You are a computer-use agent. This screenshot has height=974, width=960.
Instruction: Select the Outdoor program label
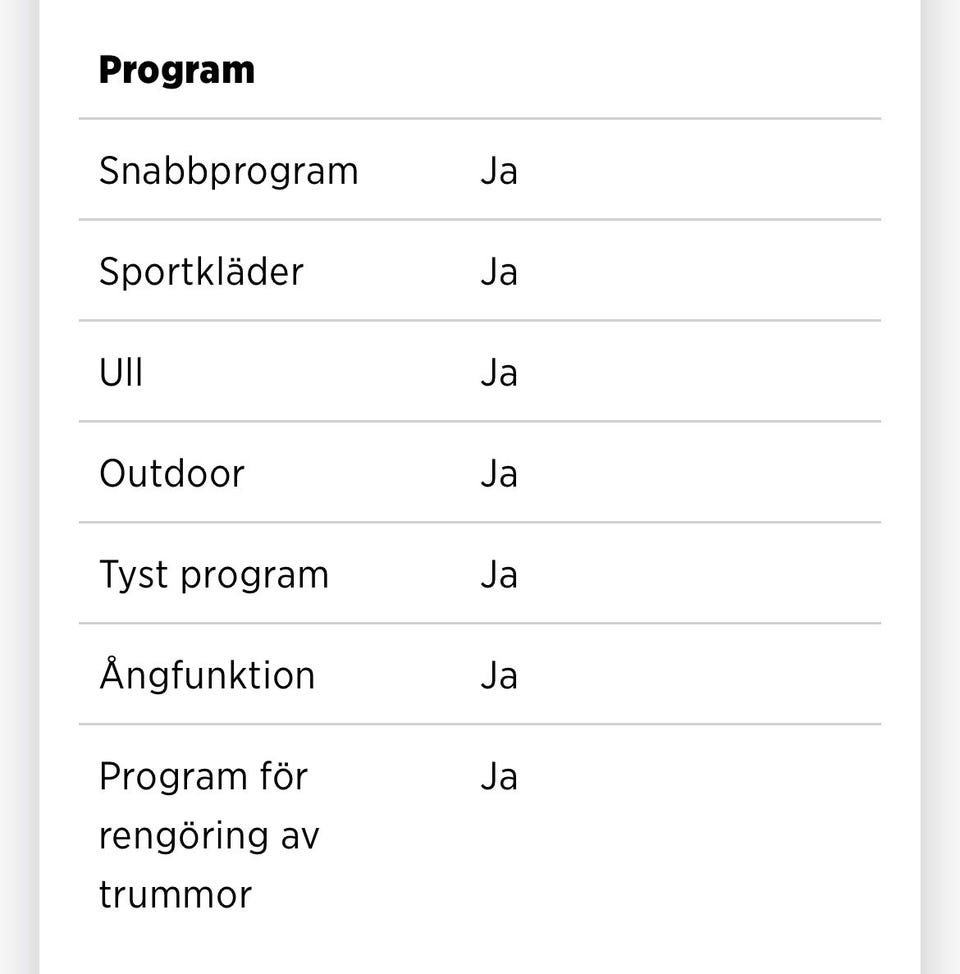171,474
